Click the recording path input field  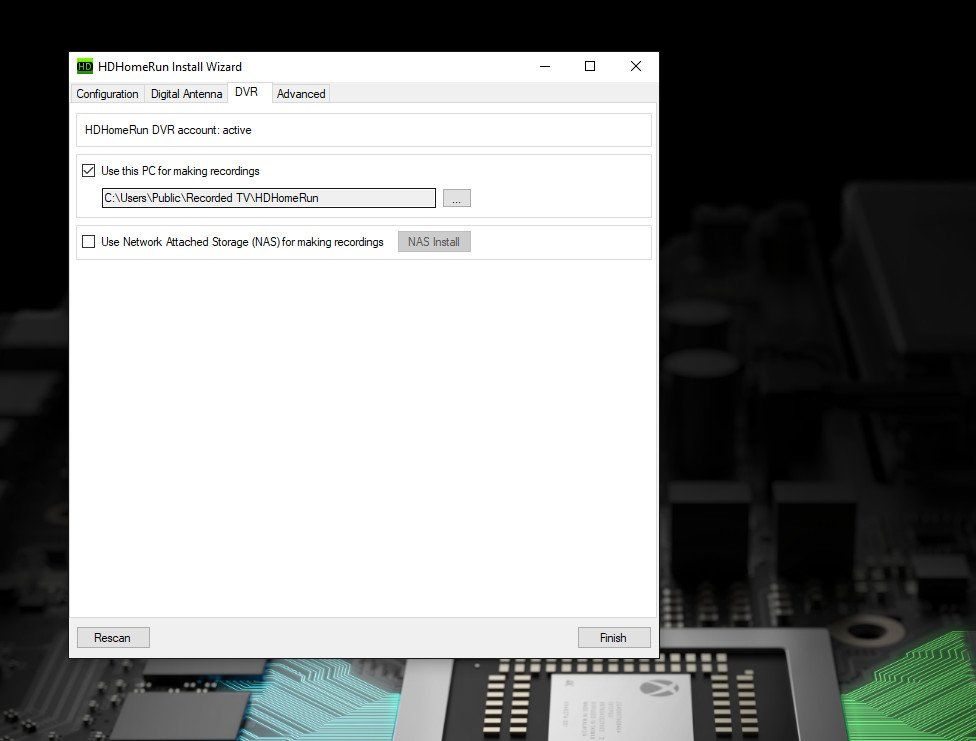(x=267, y=197)
